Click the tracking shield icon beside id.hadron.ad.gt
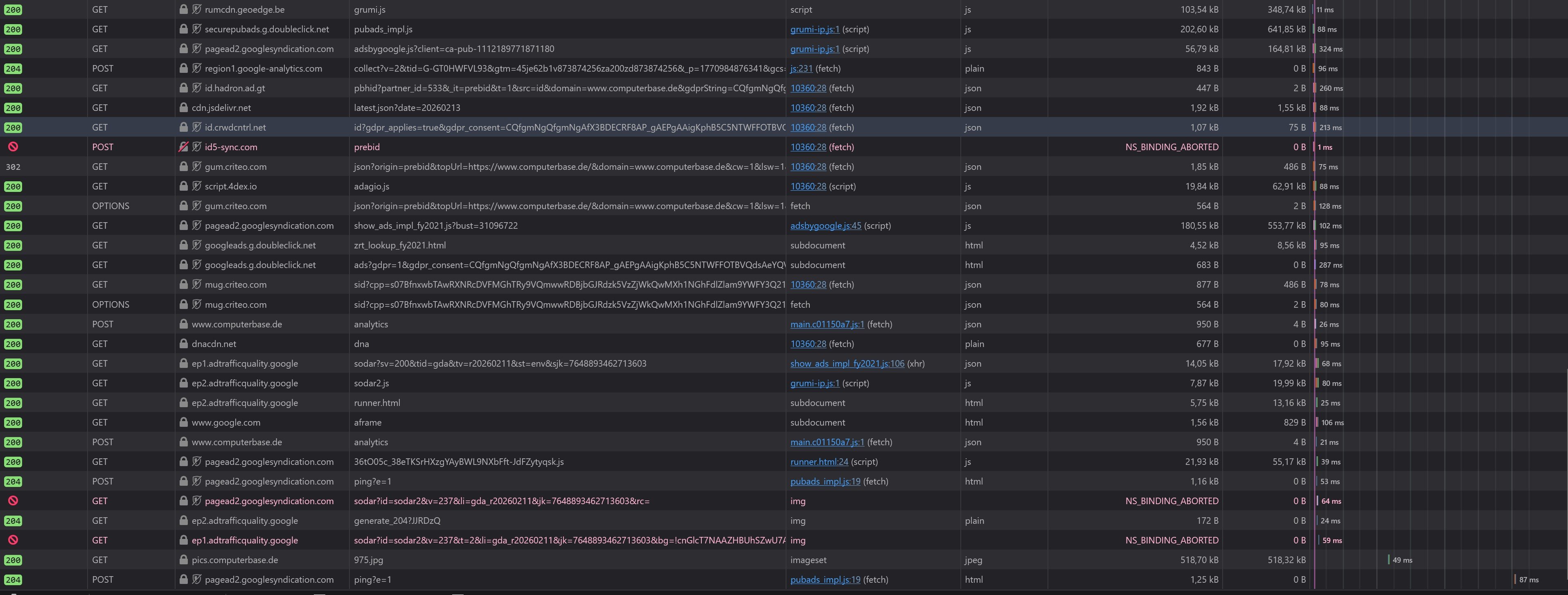Screen dimensions: 1568x595 196,88
